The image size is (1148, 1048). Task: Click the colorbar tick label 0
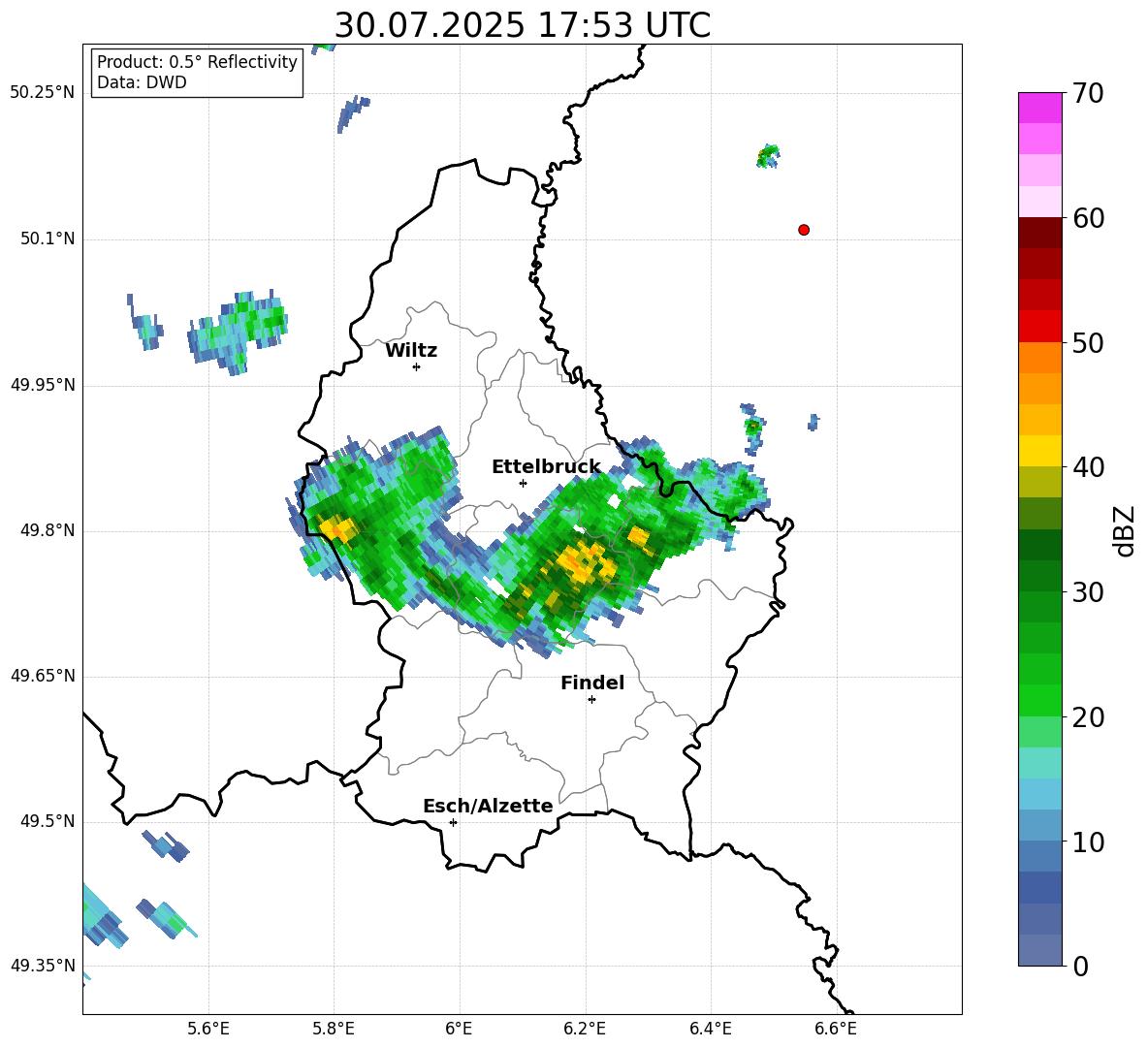(x=1080, y=966)
